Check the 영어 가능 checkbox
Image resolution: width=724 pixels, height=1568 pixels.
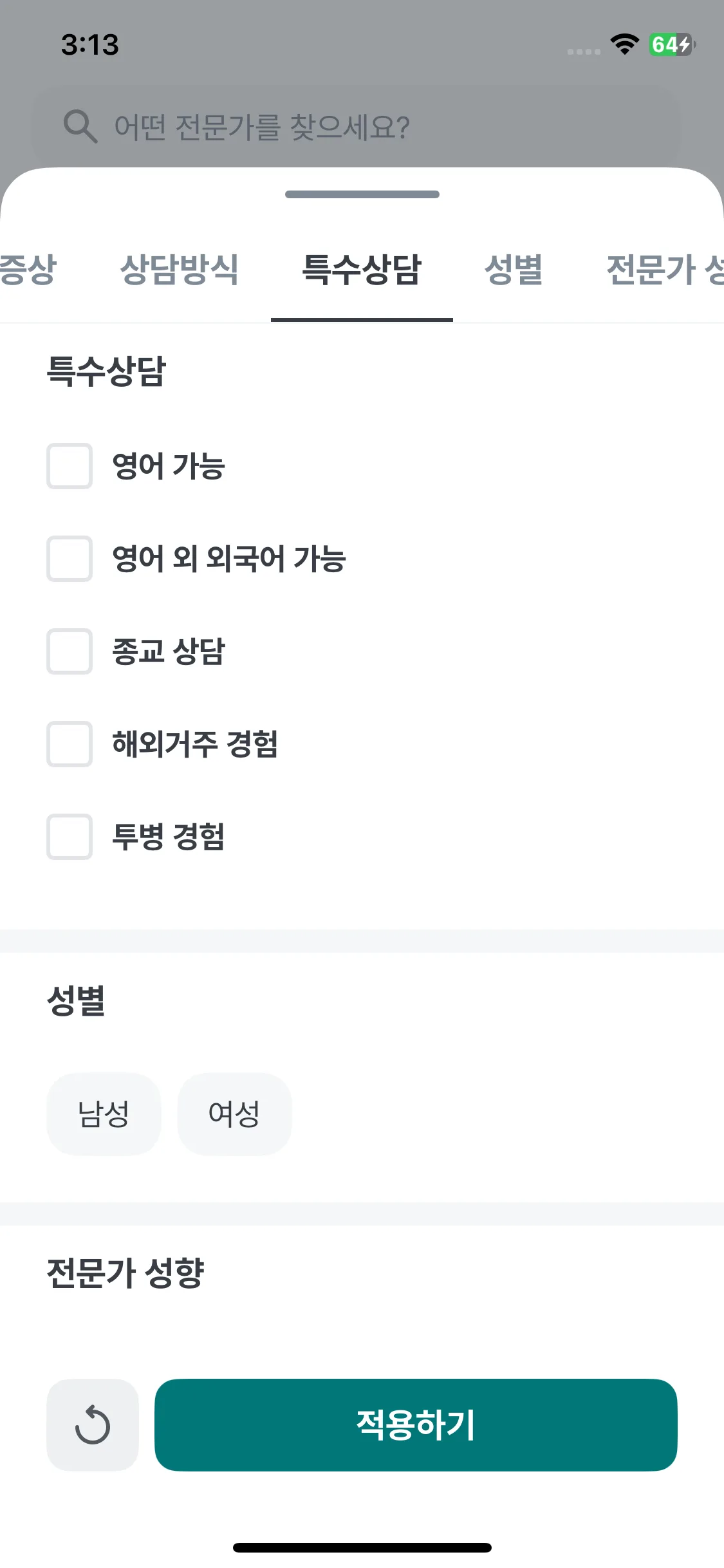[70, 466]
